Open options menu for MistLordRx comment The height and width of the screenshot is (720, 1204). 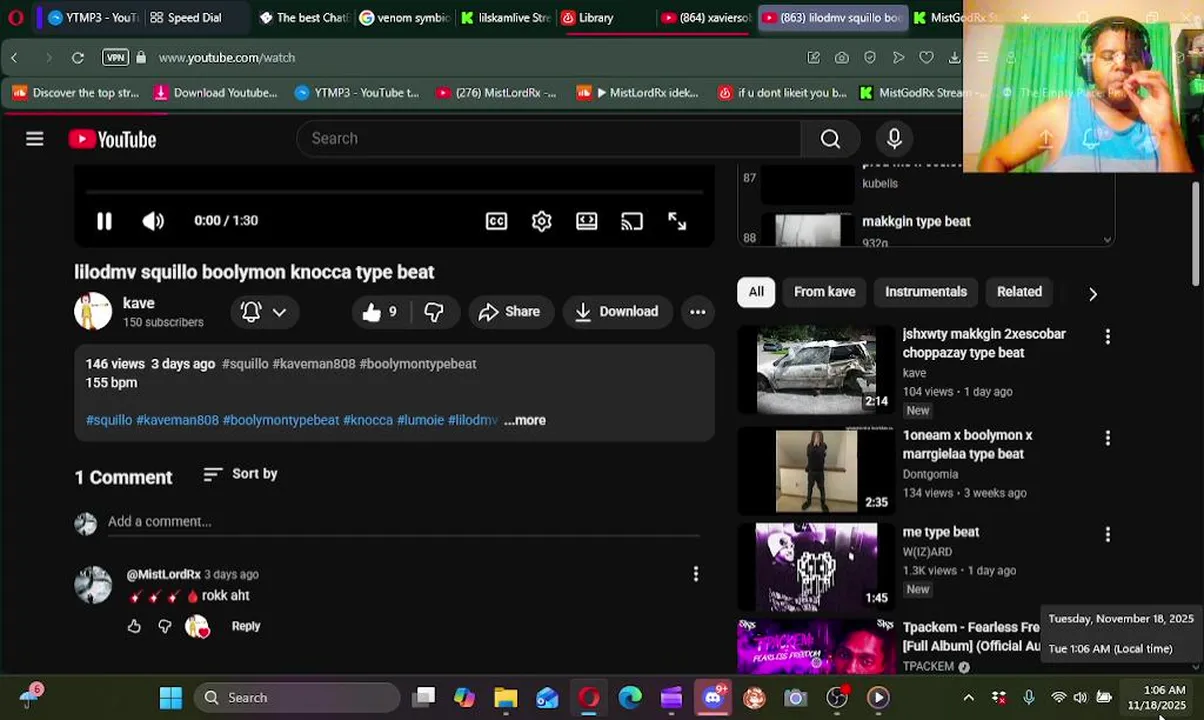(696, 574)
